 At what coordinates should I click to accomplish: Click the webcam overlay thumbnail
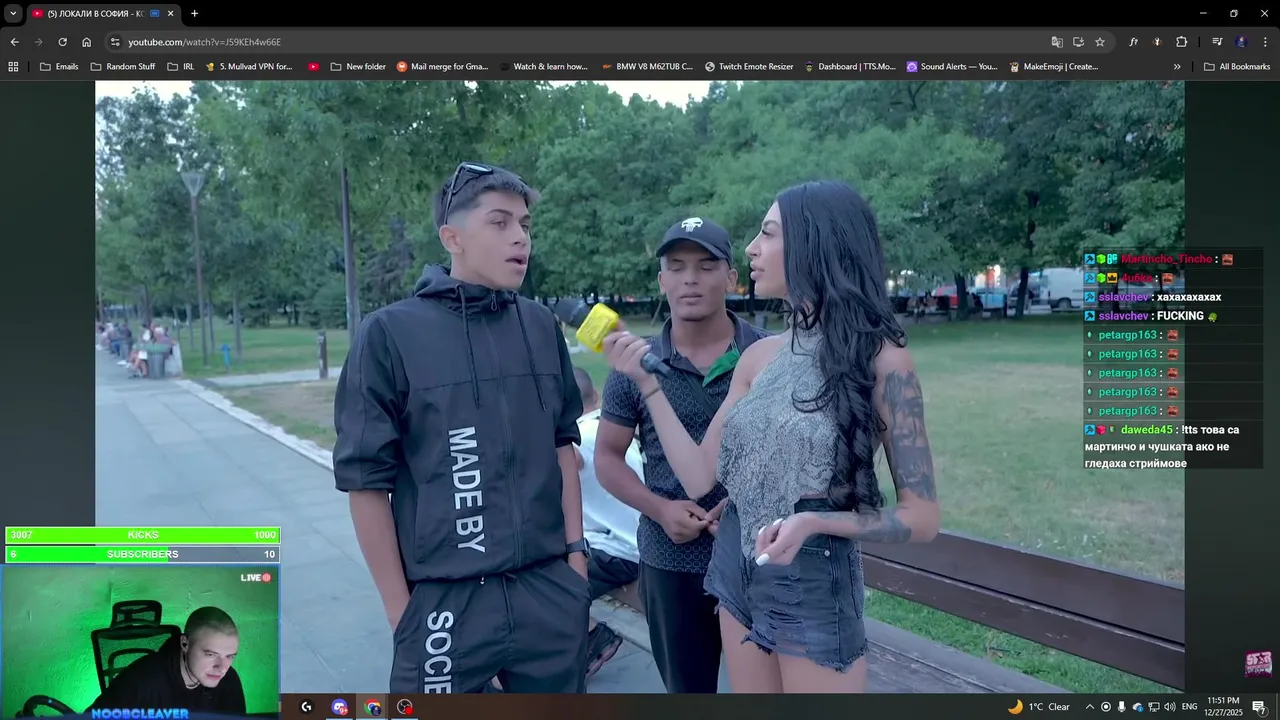140,641
